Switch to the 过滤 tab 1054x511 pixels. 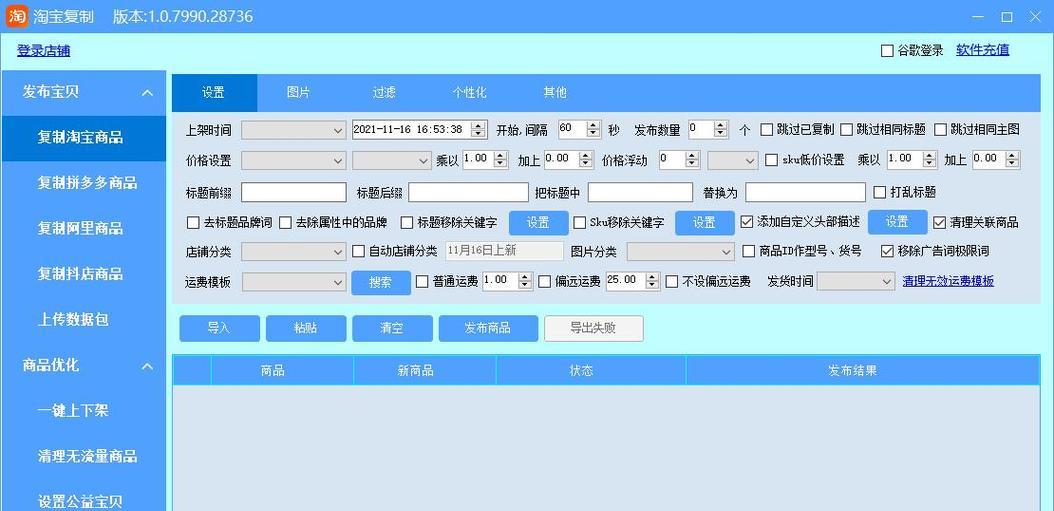coord(384,93)
